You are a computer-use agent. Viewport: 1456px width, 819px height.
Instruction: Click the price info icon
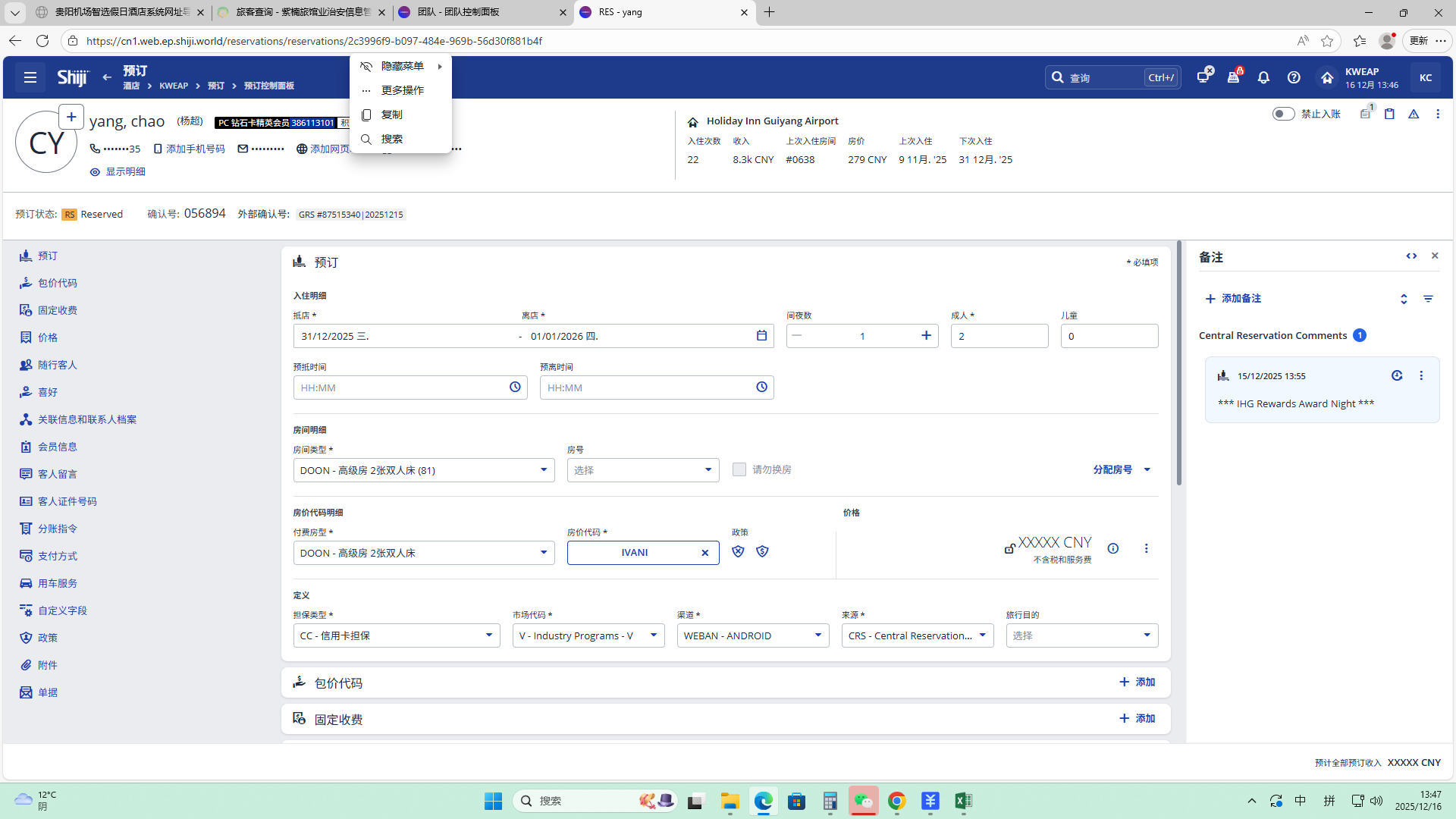pyautogui.click(x=1112, y=548)
